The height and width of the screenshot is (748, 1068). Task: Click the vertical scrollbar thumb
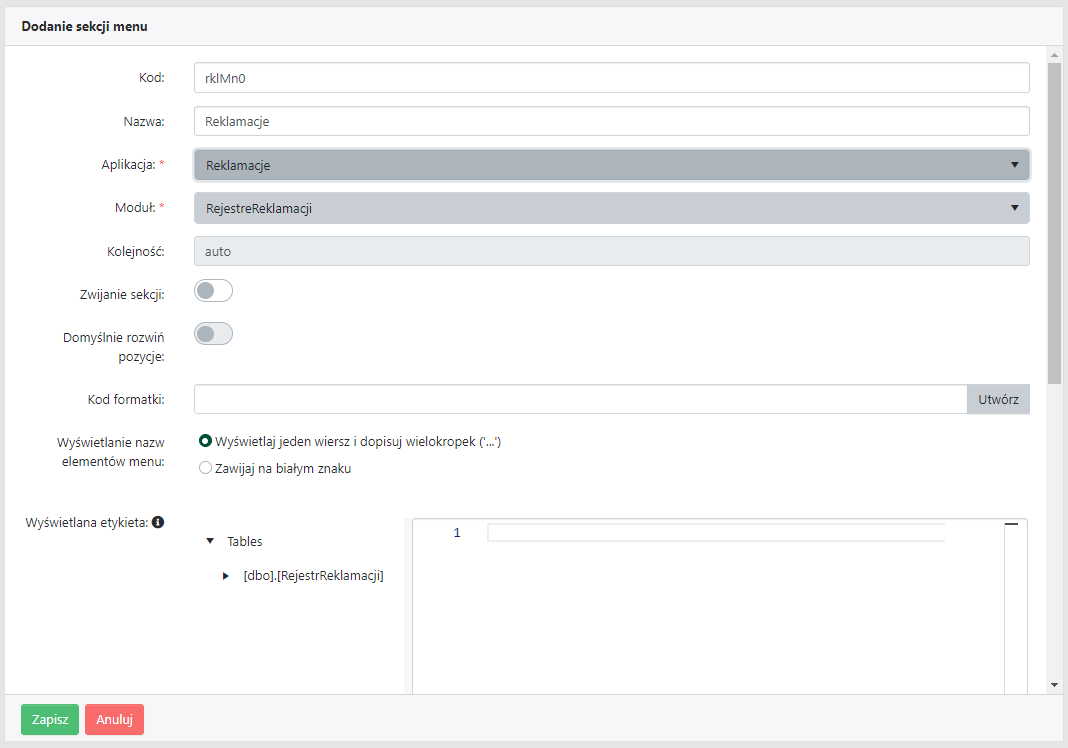1054,220
